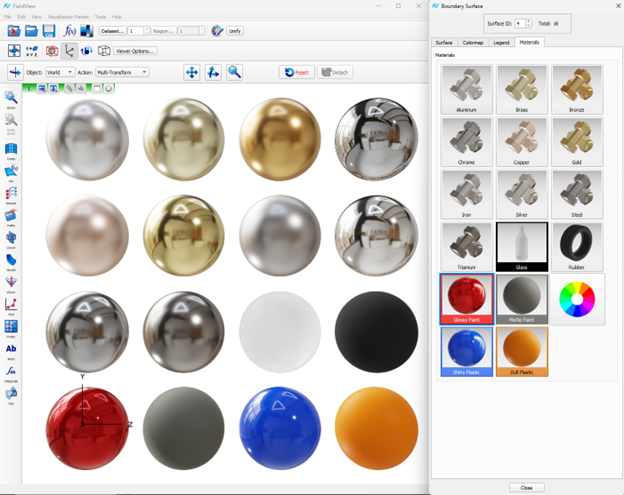Click the open folder icon in the toolbar

pyautogui.click(x=32, y=31)
